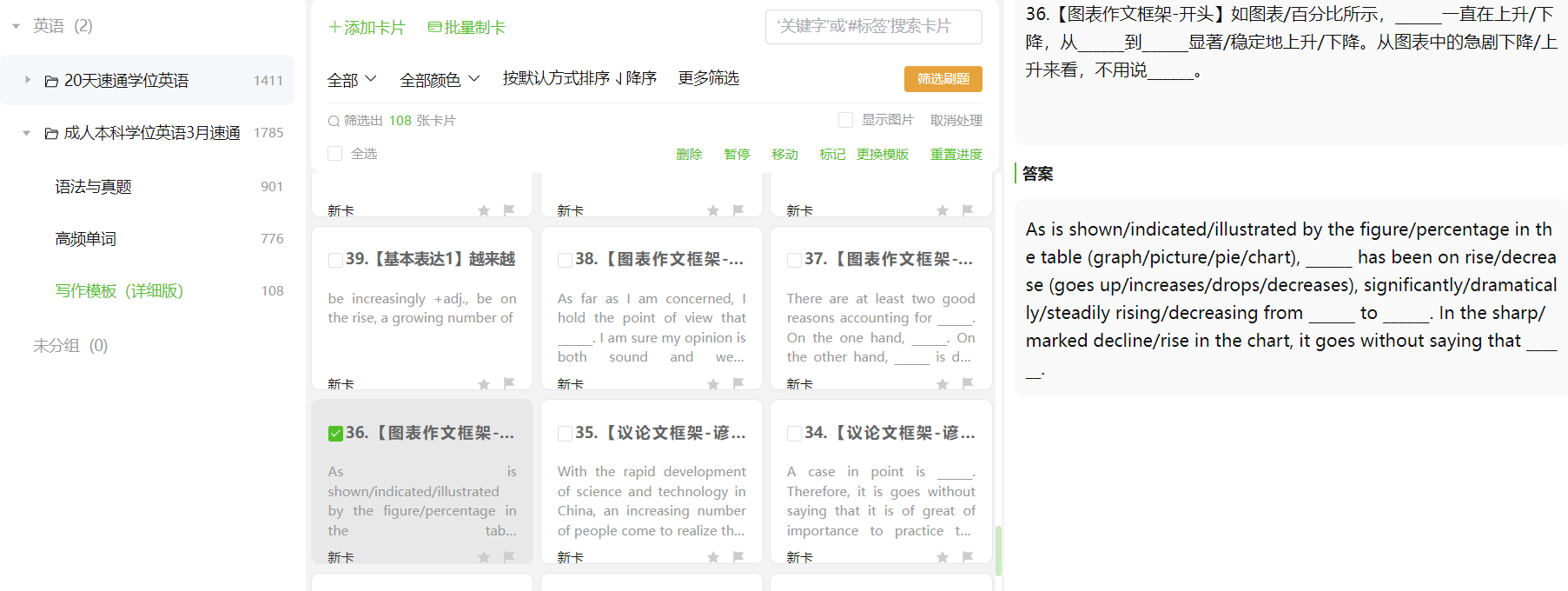
Task: Click the 取消处理 link
Action: pyautogui.click(x=956, y=121)
